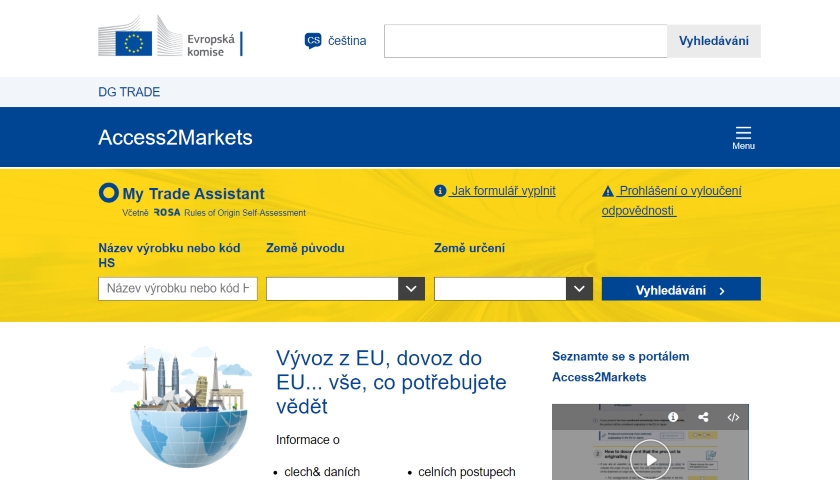Image resolution: width=840 pixels, height=480 pixels.
Task: Open Jak formulář vyplnit help link
Action: [495, 191]
